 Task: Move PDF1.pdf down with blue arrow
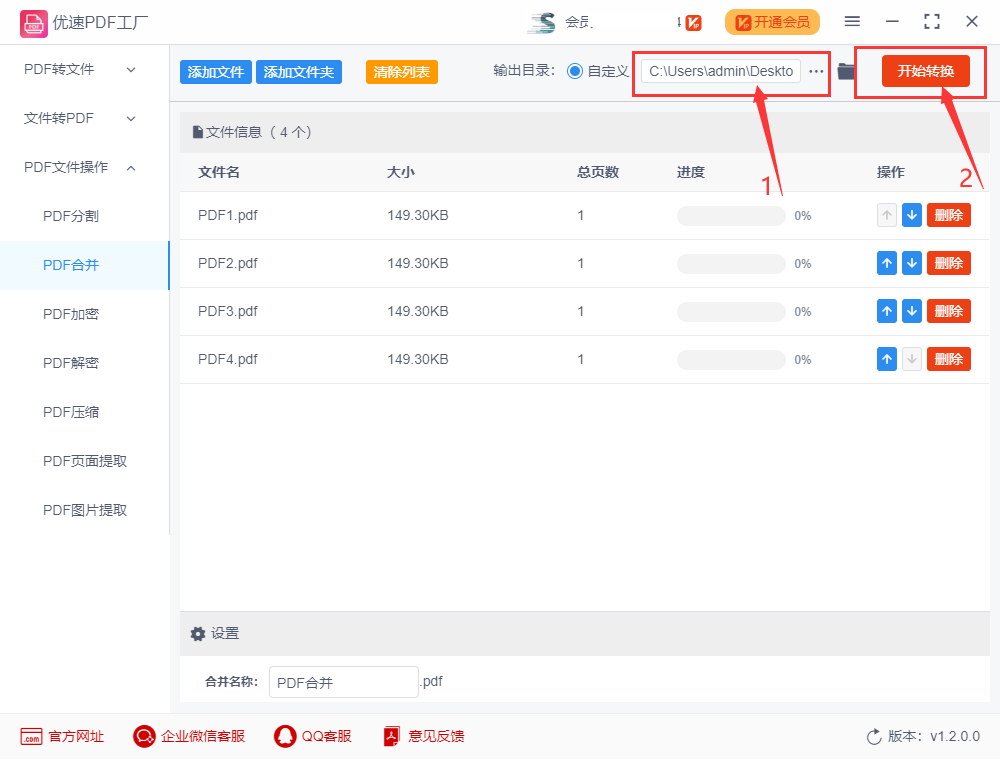coord(911,215)
